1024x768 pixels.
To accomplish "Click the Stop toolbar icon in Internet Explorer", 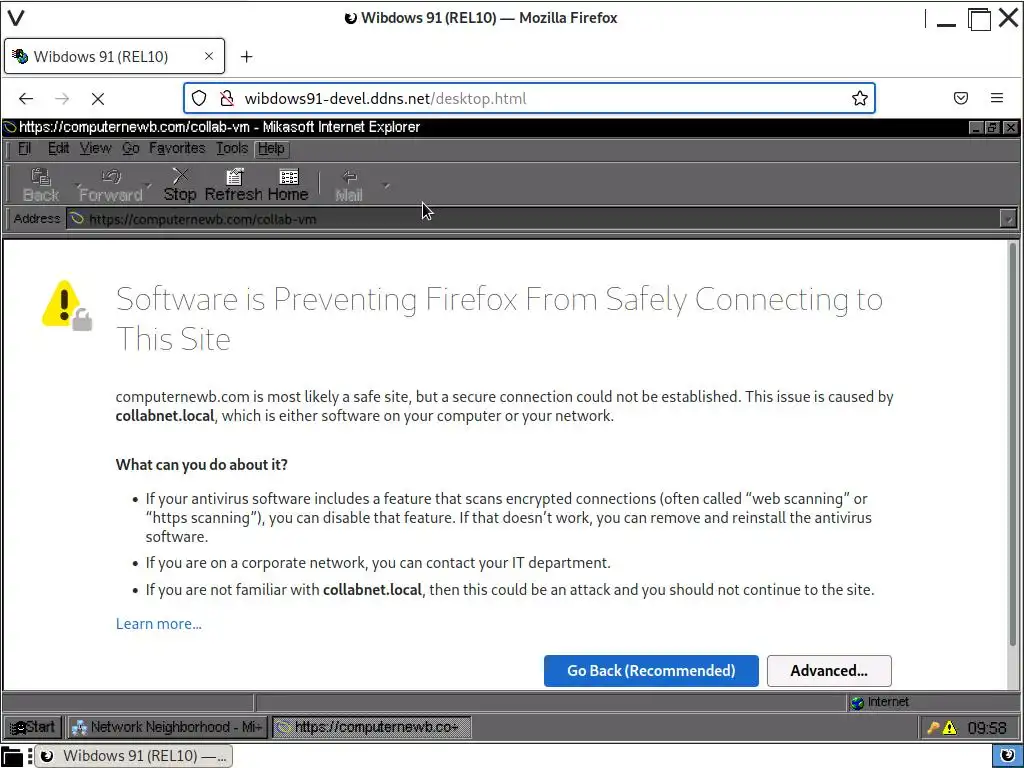I will point(180,185).
